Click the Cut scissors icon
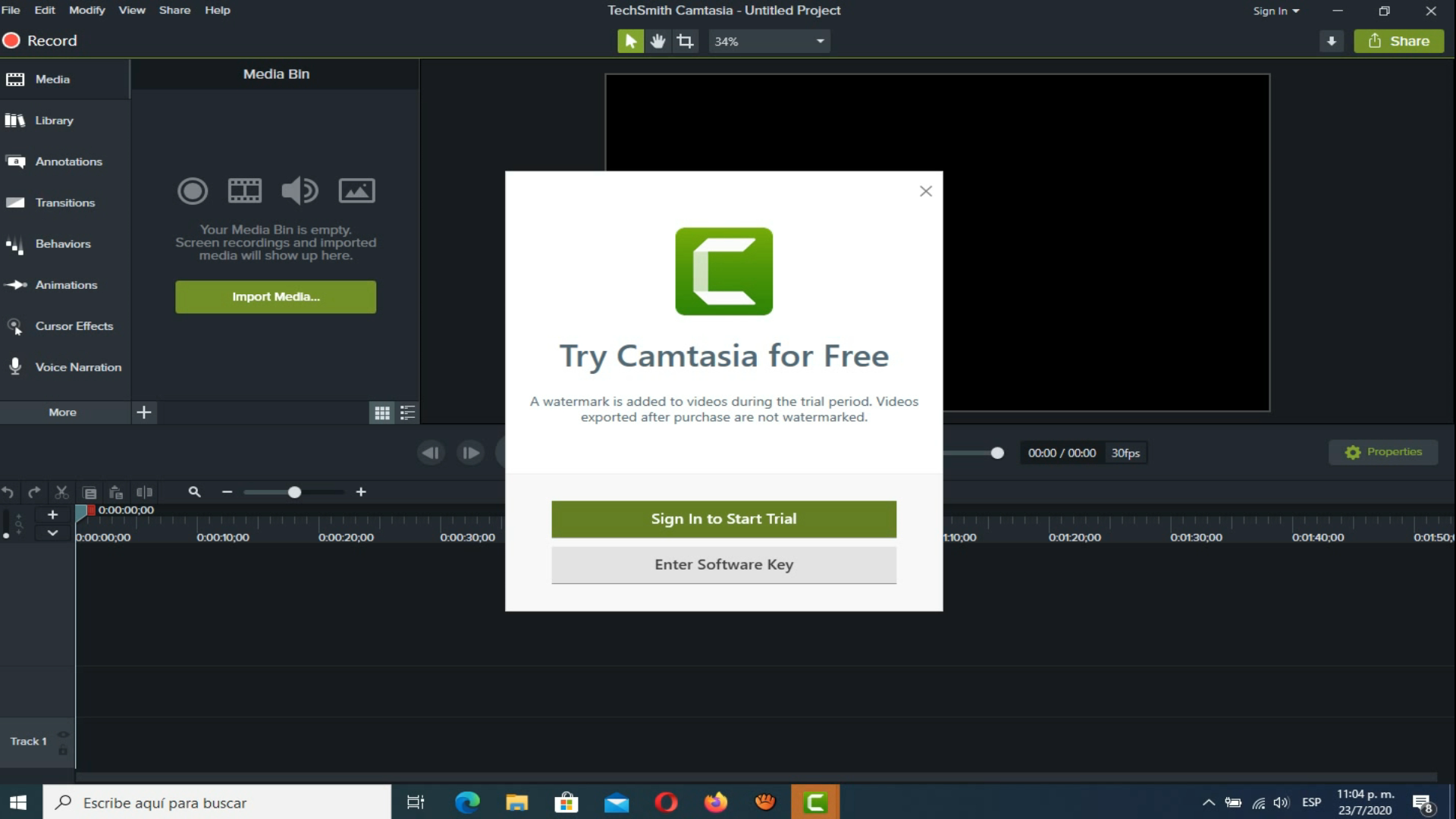 62,492
